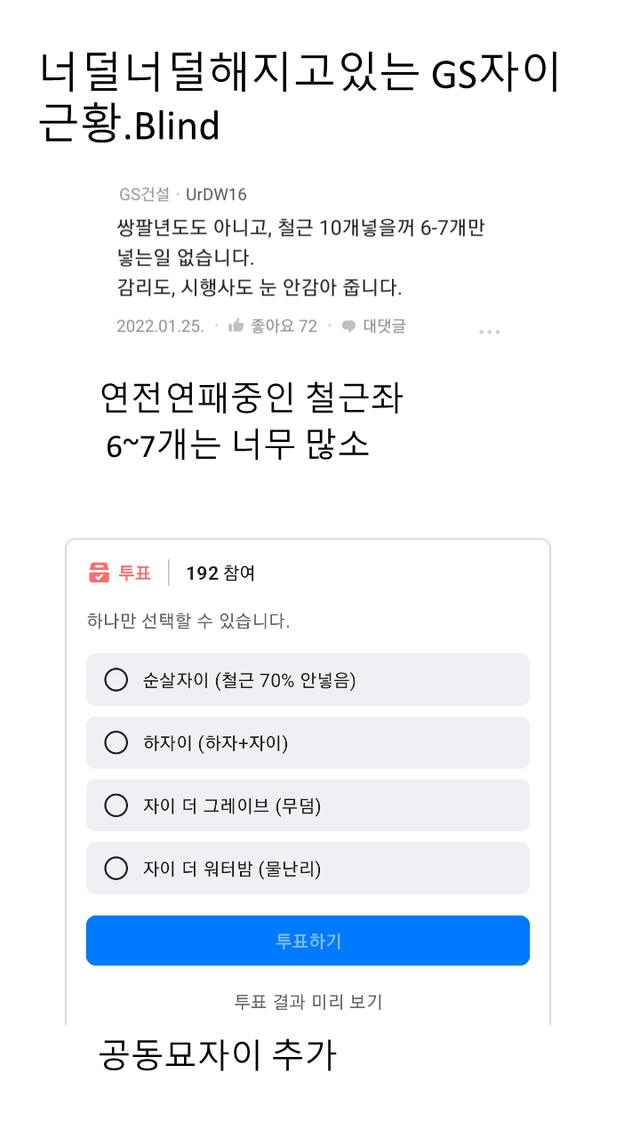Click the 너덜너덜해지고있는 GS자이 근황 title
The image size is (640, 1138).
coord(300,98)
